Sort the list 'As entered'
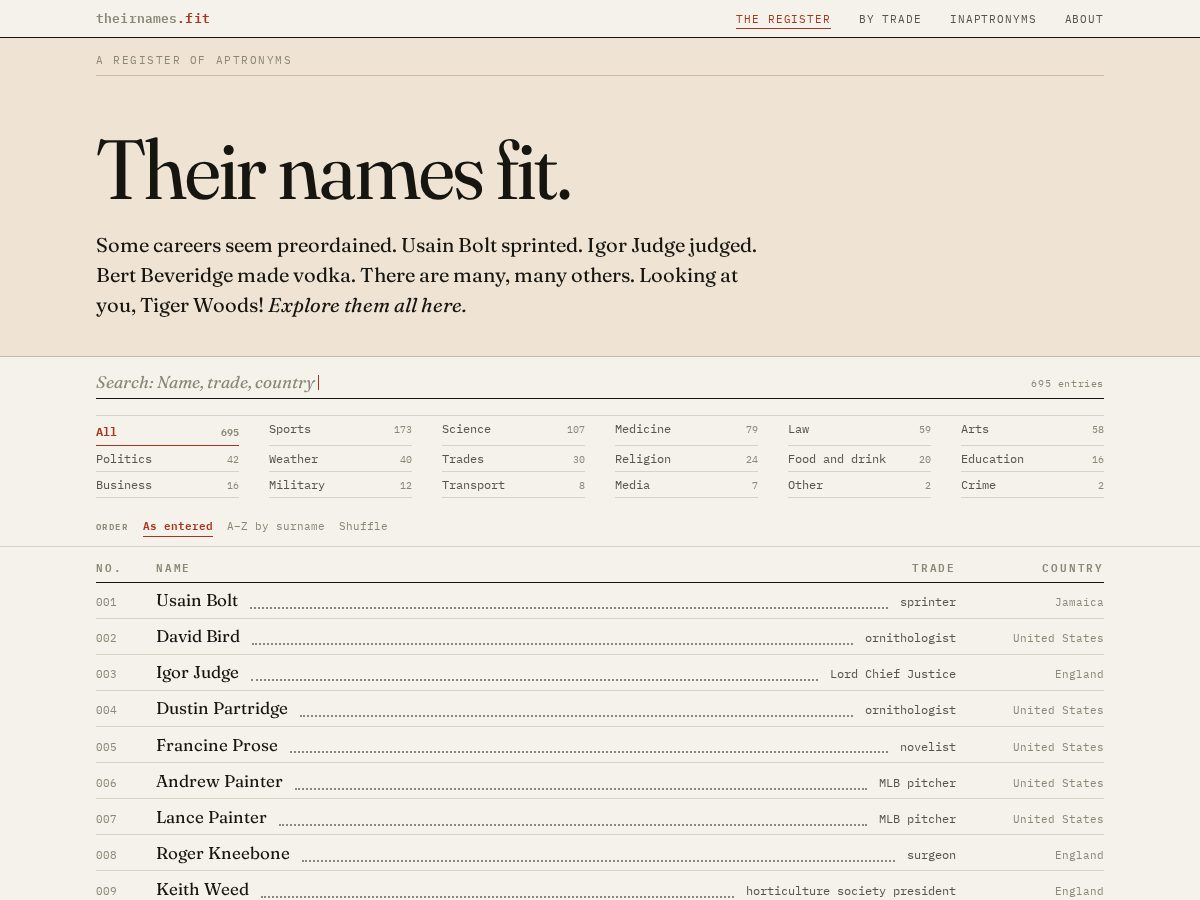 pyautogui.click(x=178, y=526)
